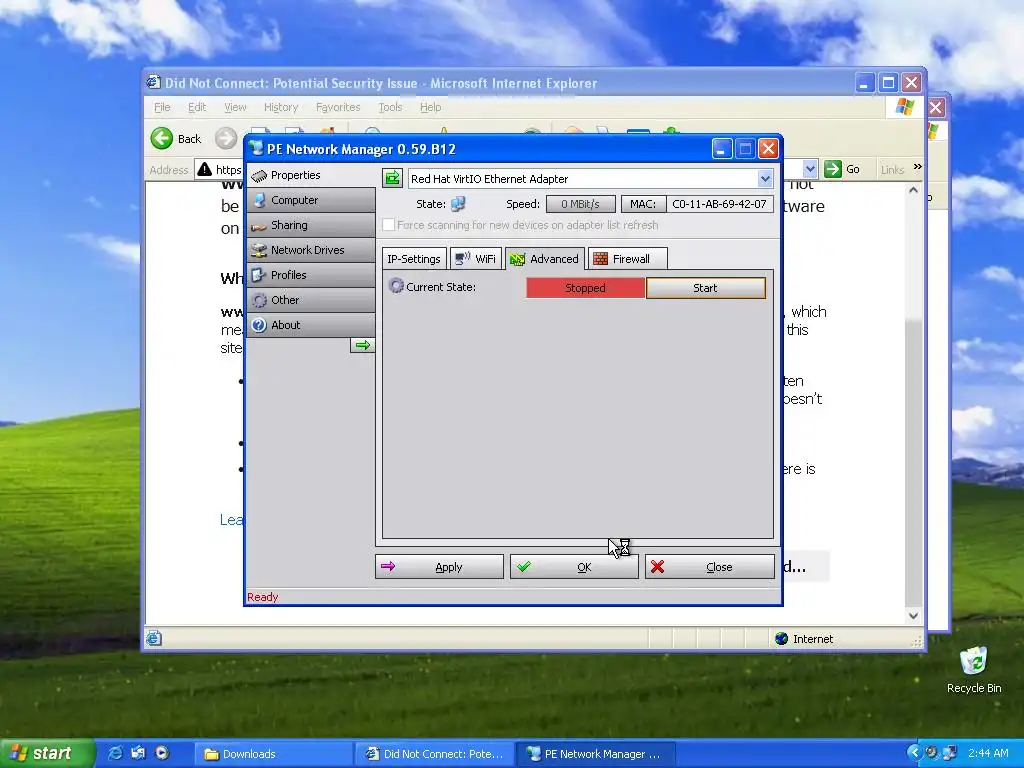
Task: Switch to the IP-Settings tab
Action: pyautogui.click(x=414, y=259)
